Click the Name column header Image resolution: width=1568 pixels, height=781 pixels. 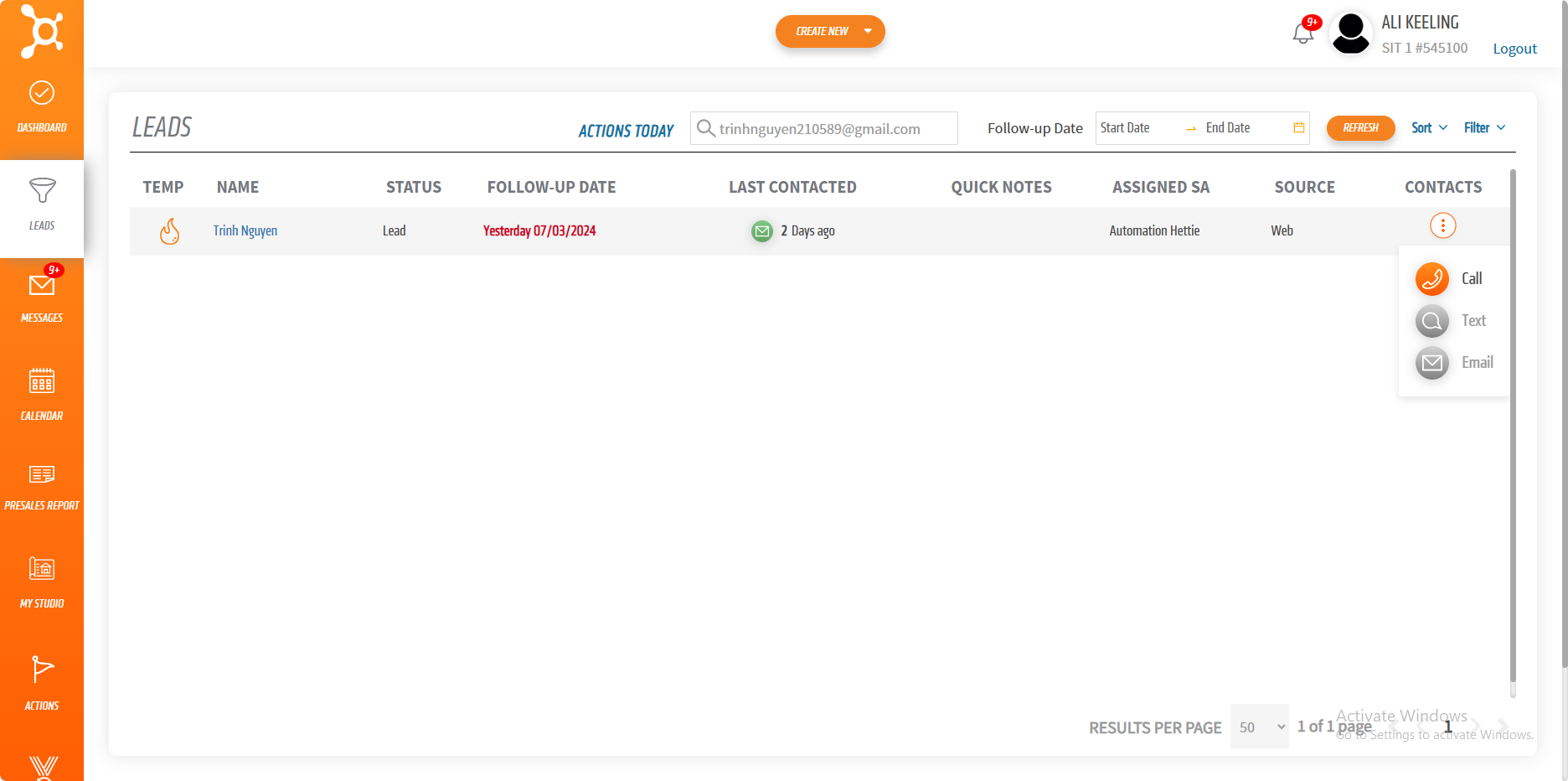coord(238,187)
